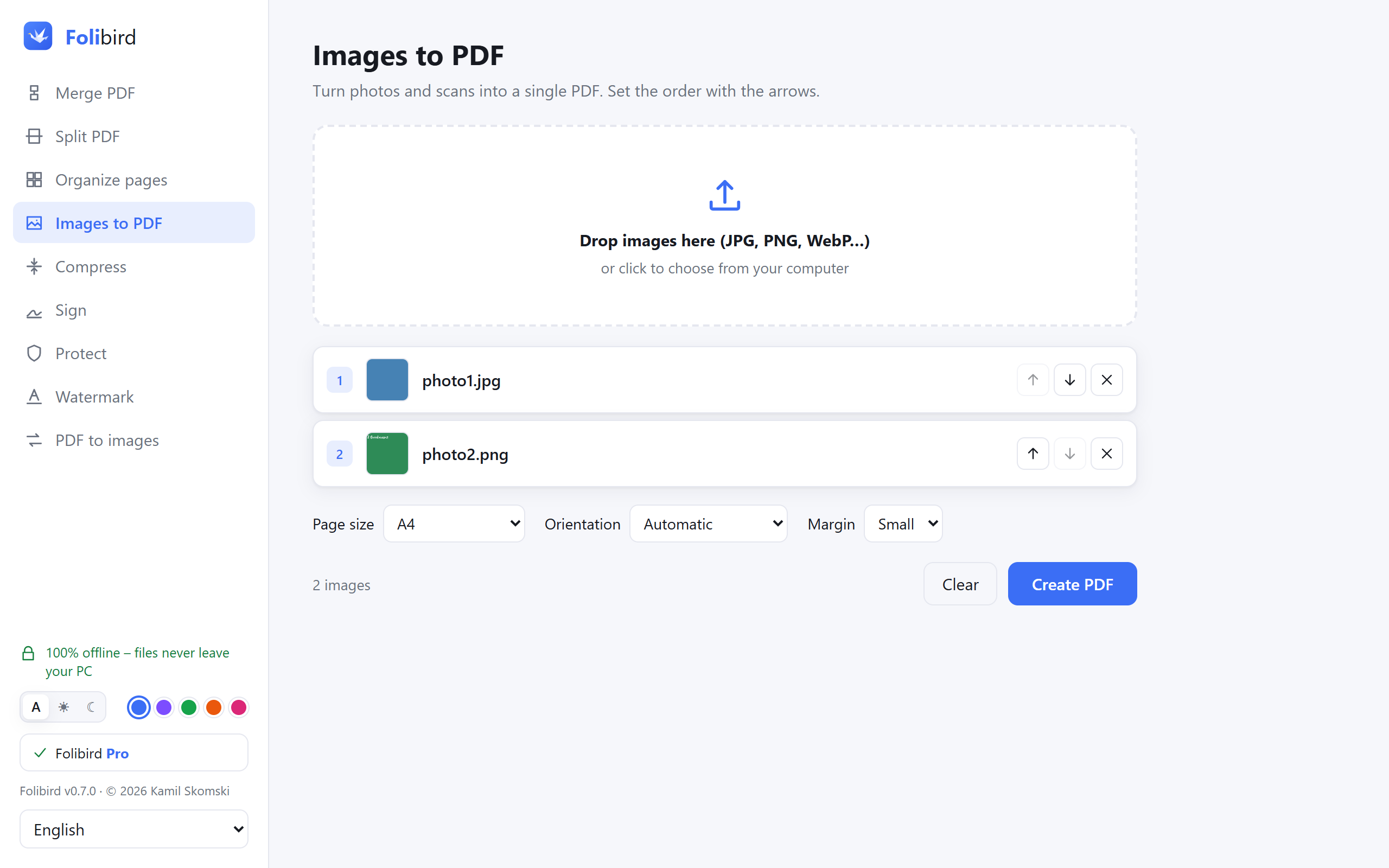Image resolution: width=1389 pixels, height=868 pixels.
Task: Click the Protect shield icon
Action: (x=34, y=353)
